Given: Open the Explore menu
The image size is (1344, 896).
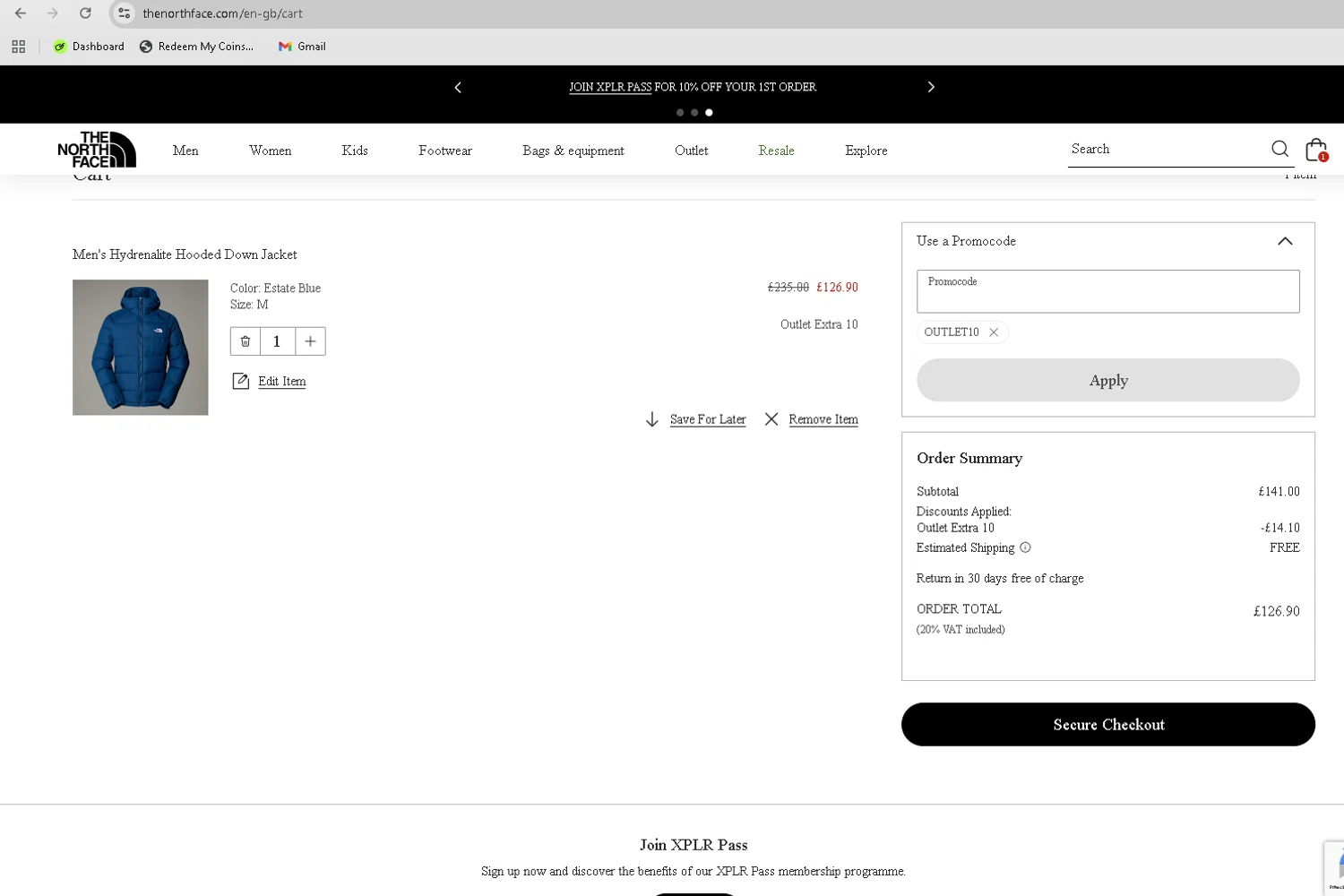Looking at the screenshot, I should coord(866,151).
